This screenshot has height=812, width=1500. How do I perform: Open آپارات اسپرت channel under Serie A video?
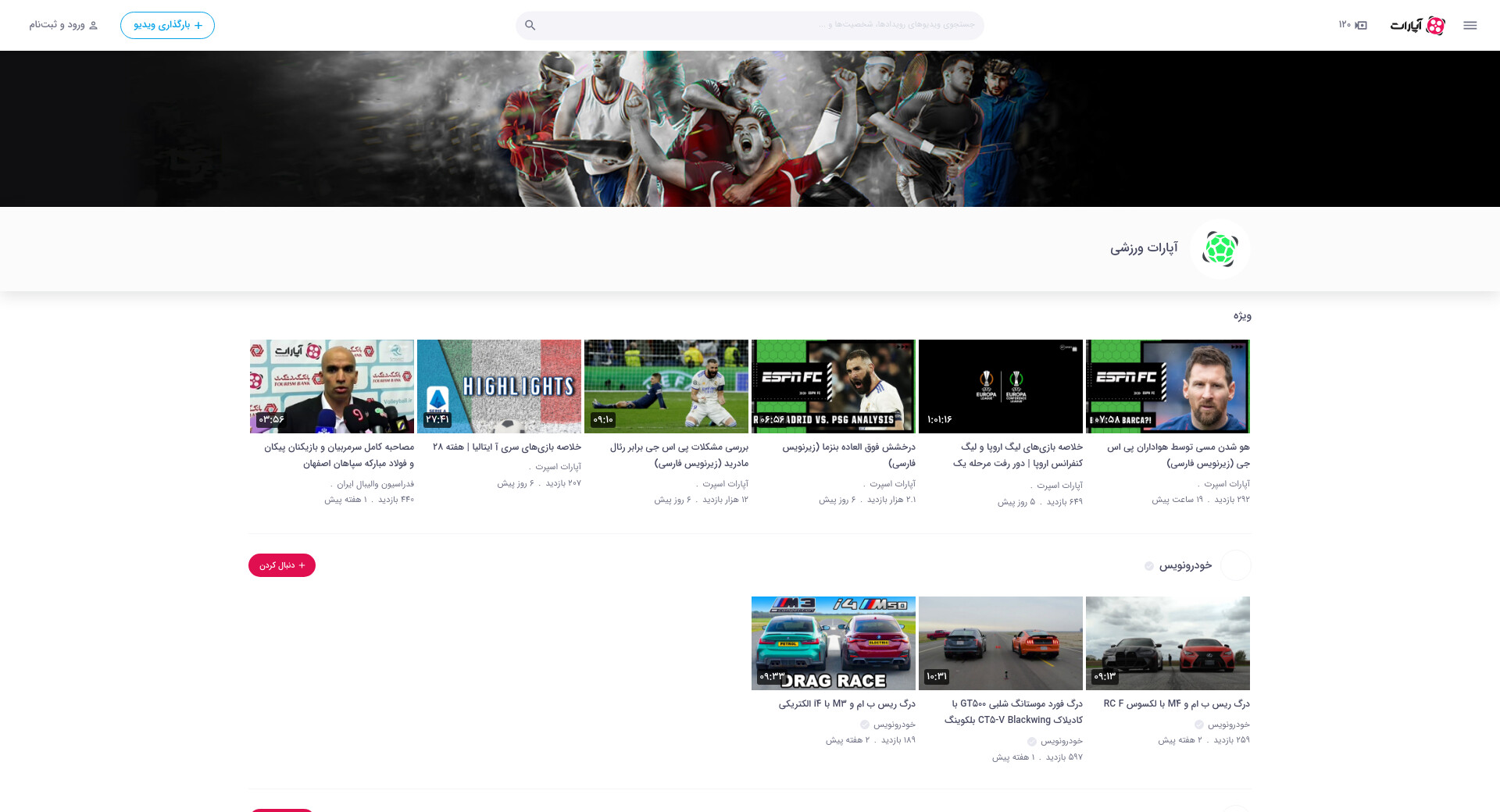pyautogui.click(x=558, y=467)
